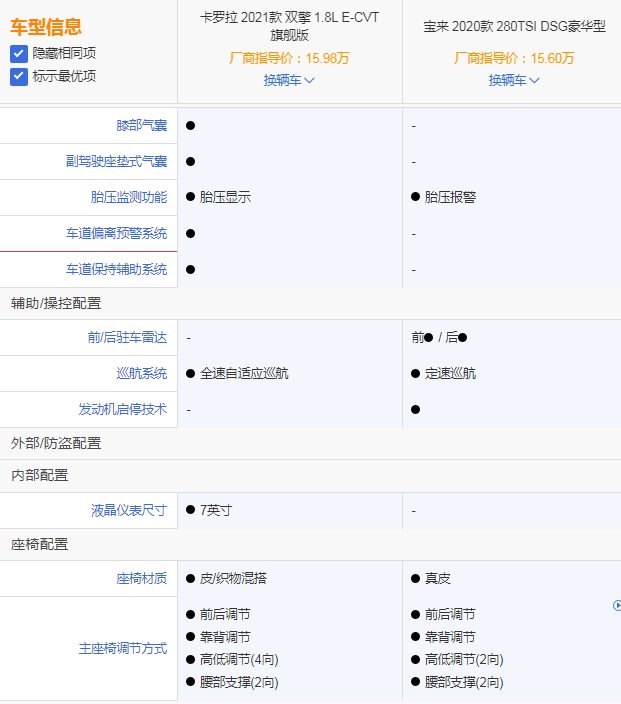Open 前/后驻车雷达 explanation link
The width and height of the screenshot is (621, 704).
pyautogui.click(x=128, y=337)
